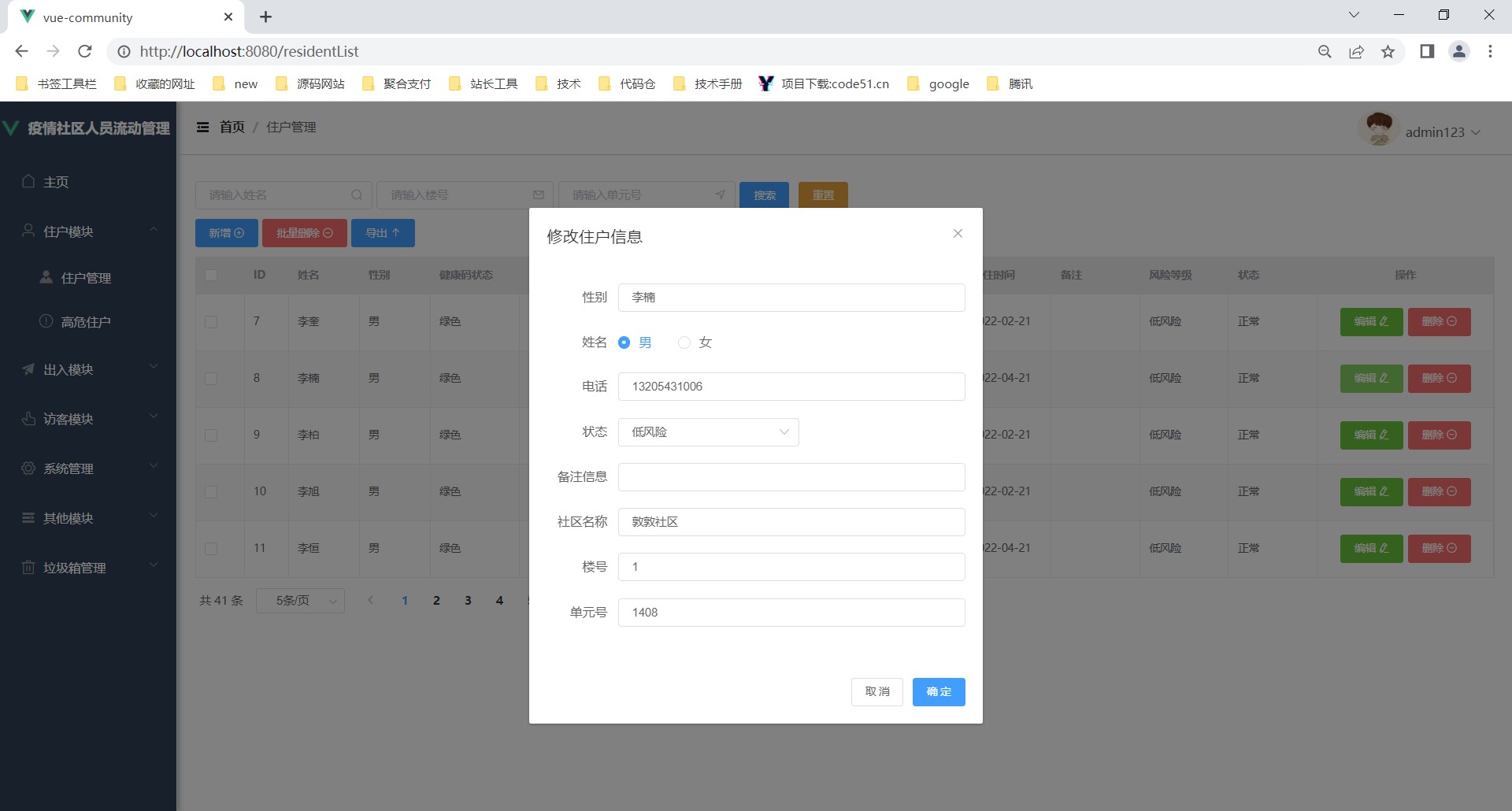Open the 5条/页 page size dropdown
The width and height of the screenshot is (1512, 811).
click(300, 601)
